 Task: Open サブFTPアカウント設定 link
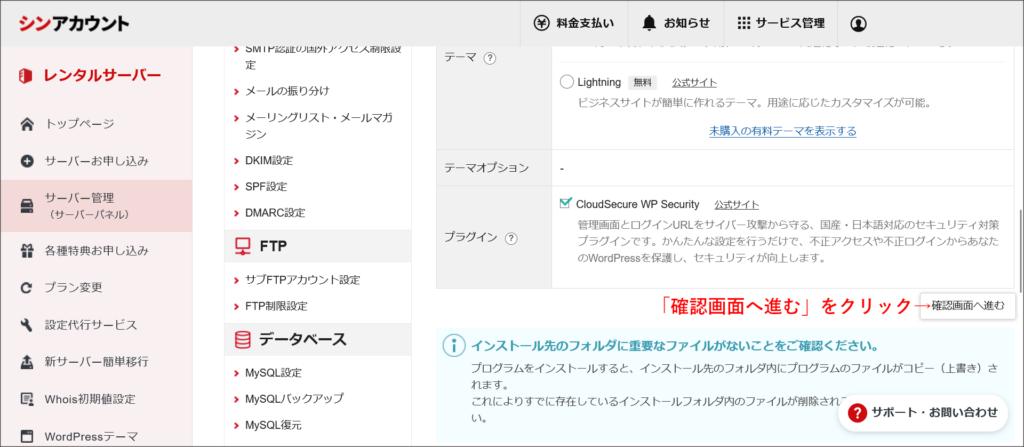302,280
